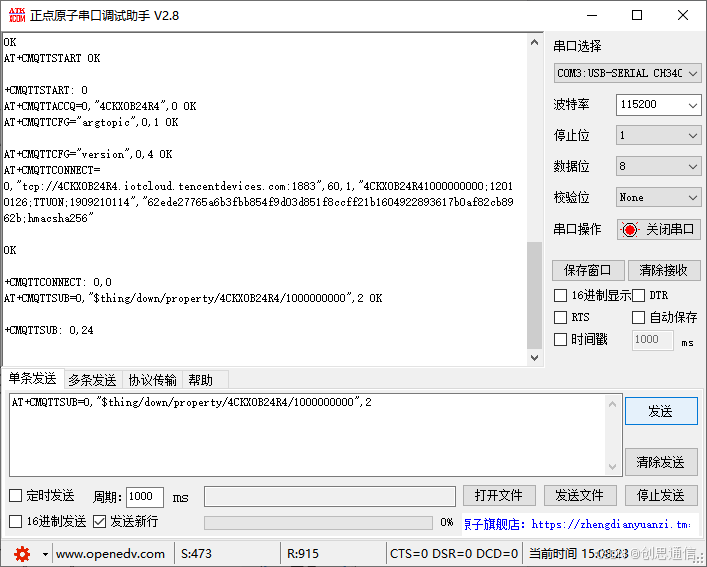
Task: Click the ATK XCOM application logo icon
Action: (x=17, y=15)
